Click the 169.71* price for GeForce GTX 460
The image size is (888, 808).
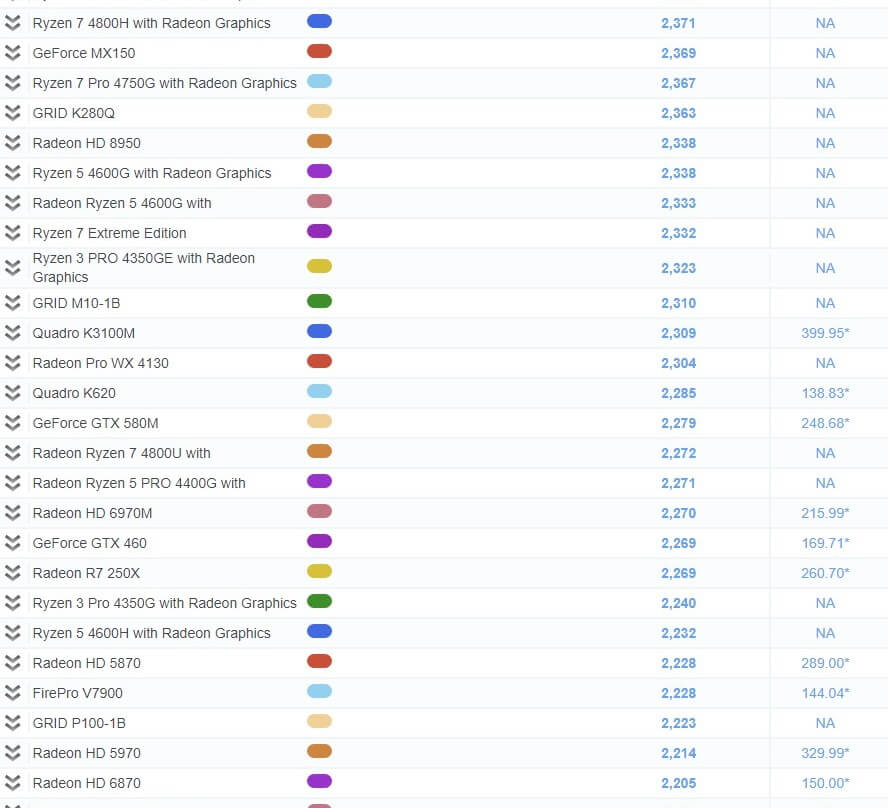point(825,544)
